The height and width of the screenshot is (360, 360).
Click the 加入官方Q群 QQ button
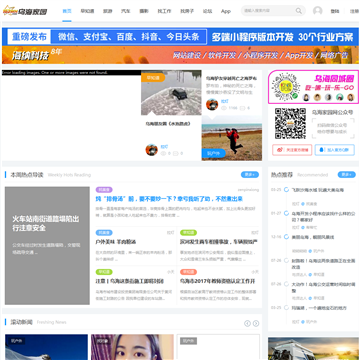335,150
